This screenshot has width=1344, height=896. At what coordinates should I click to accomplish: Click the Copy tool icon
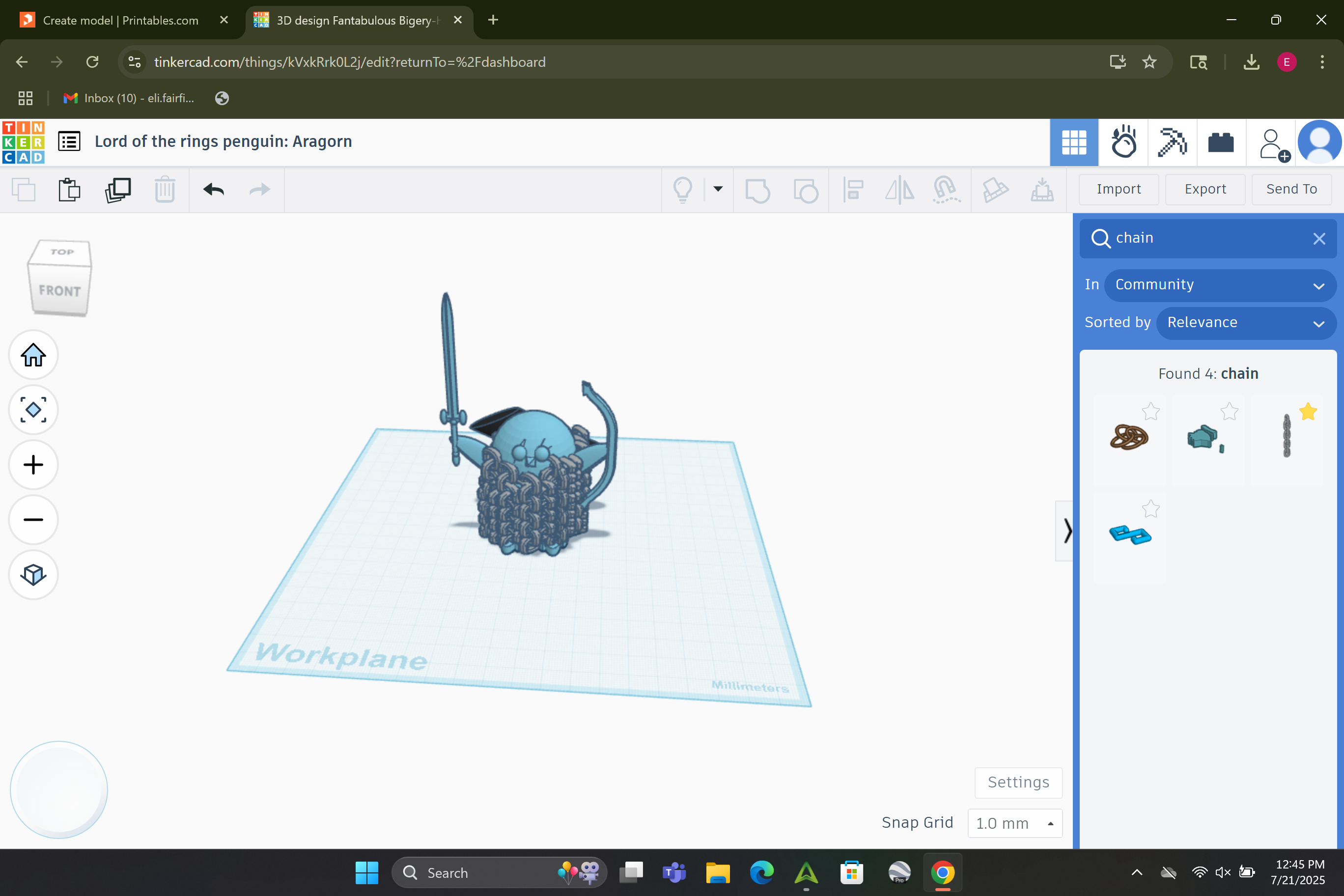24,190
